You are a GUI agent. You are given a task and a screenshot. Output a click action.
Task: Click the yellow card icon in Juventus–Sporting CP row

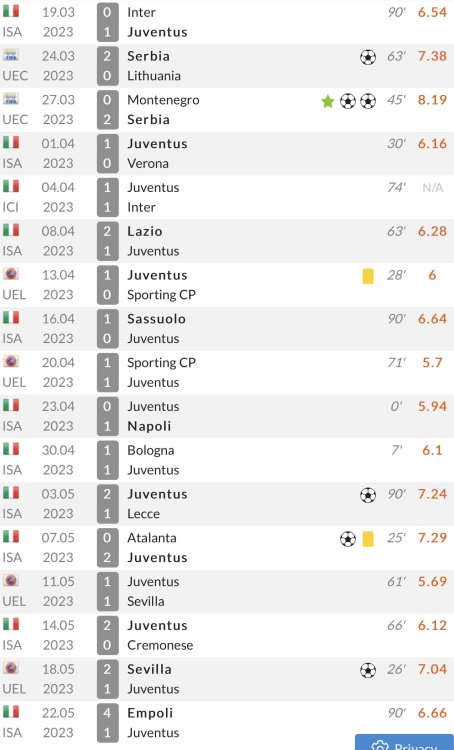368,276
